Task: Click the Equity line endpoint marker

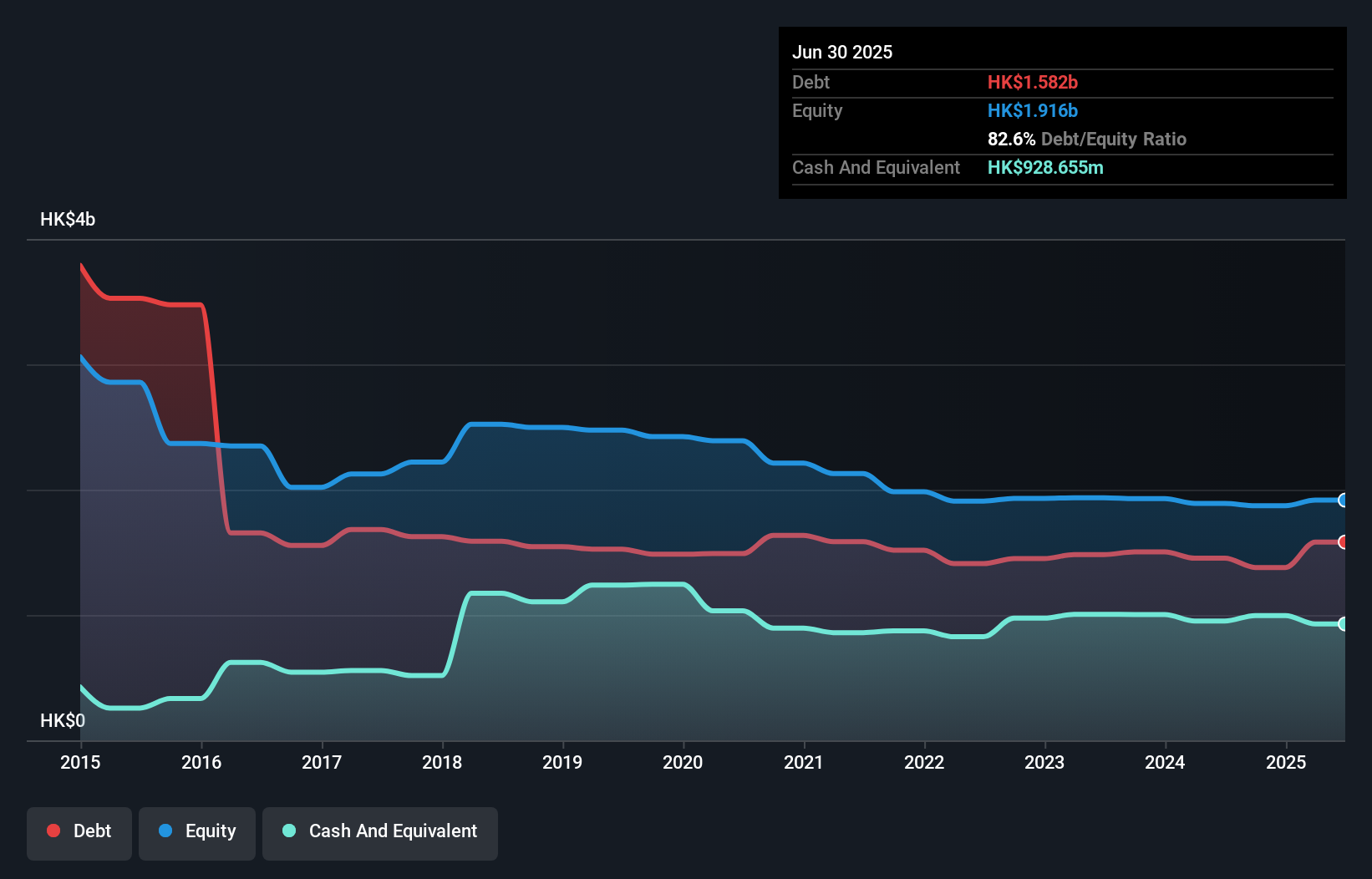Action: click(1343, 500)
